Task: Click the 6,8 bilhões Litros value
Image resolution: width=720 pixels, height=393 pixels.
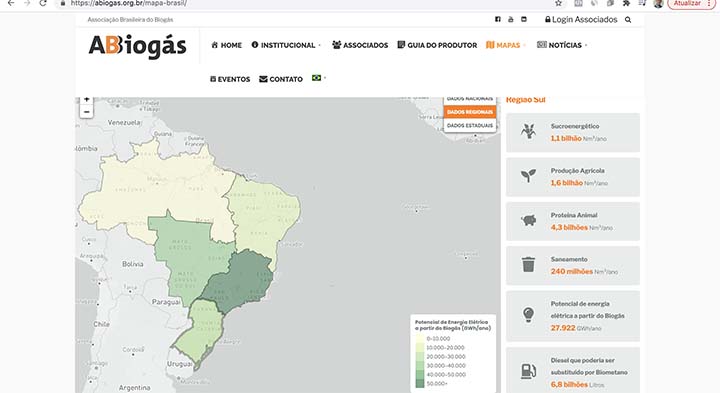Action: [578, 384]
